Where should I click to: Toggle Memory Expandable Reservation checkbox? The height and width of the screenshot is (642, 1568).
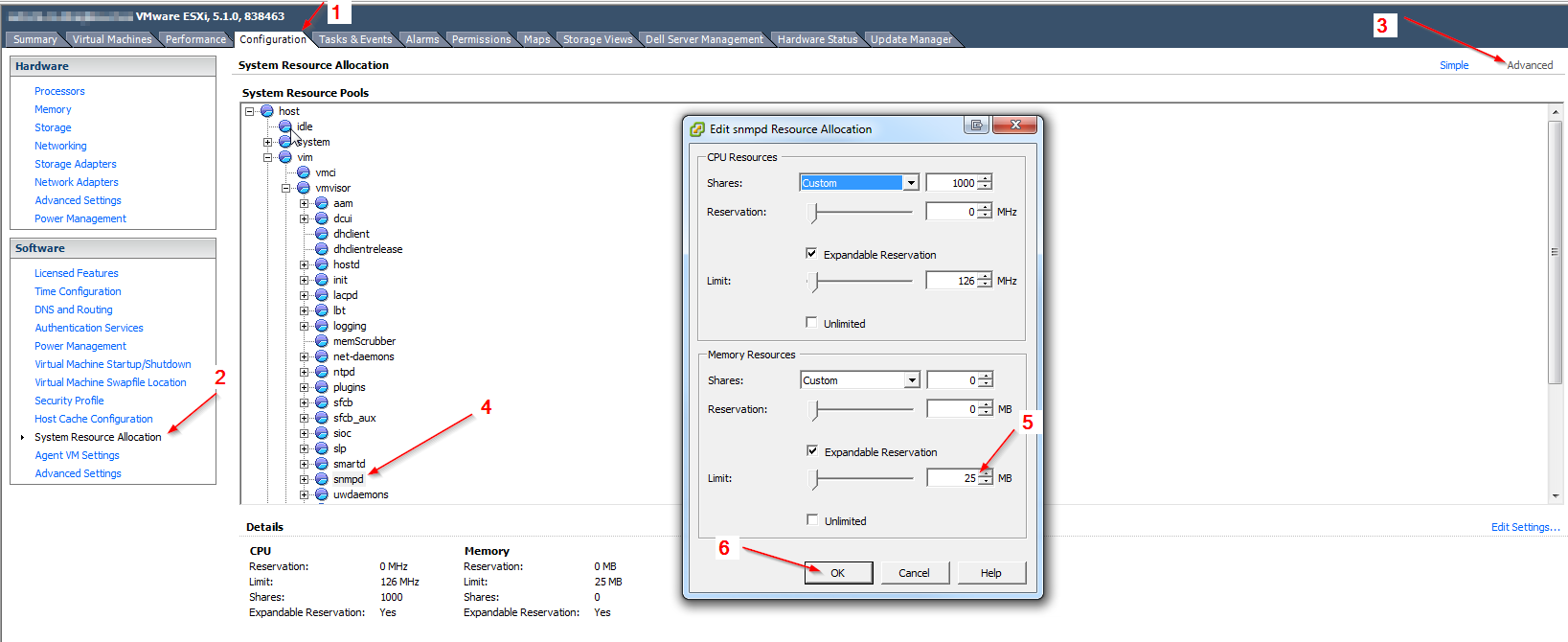pos(812,451)
